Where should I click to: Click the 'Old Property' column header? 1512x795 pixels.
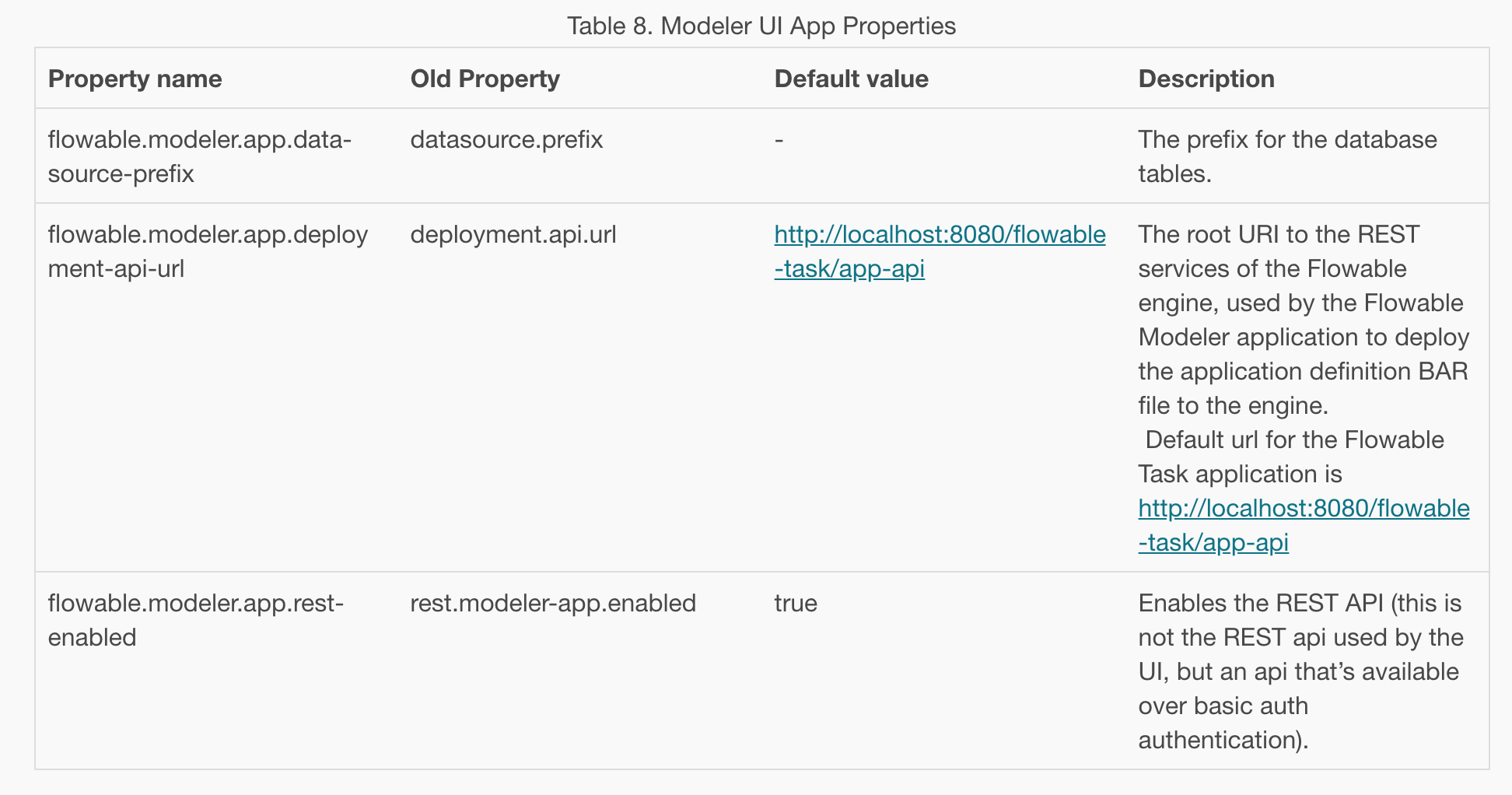[485, 79]
